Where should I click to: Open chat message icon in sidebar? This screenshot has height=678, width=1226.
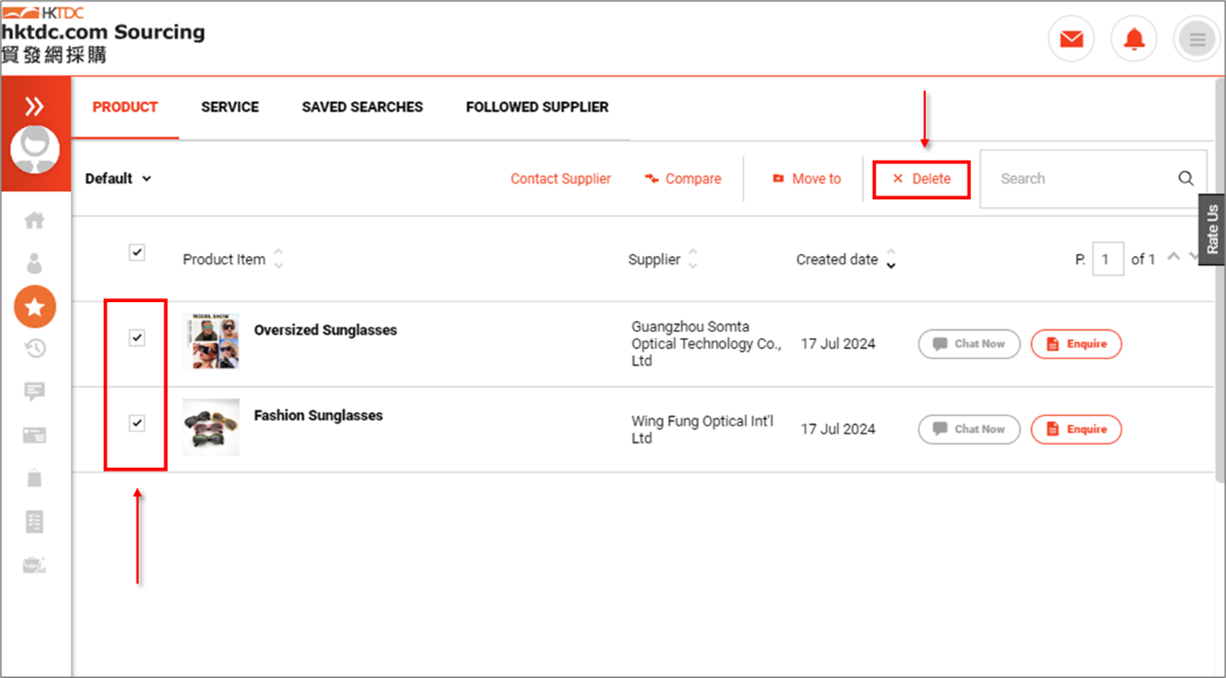pyautogui.click(x=35, y=392)
